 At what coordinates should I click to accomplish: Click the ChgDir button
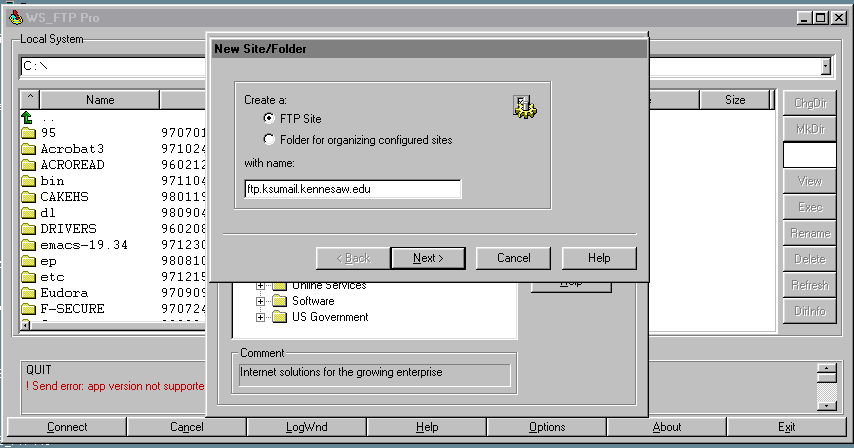click(x=810, y=103)
